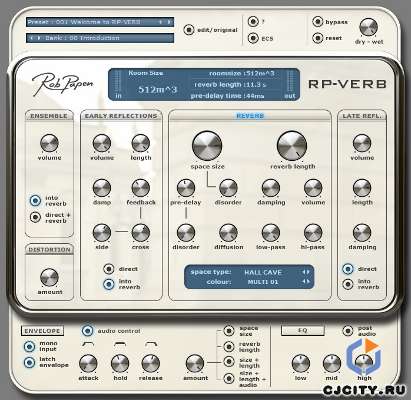411x400 pixels.
Task: Click the ENSEMBLE section header
Action: click(x=49, y=116)
